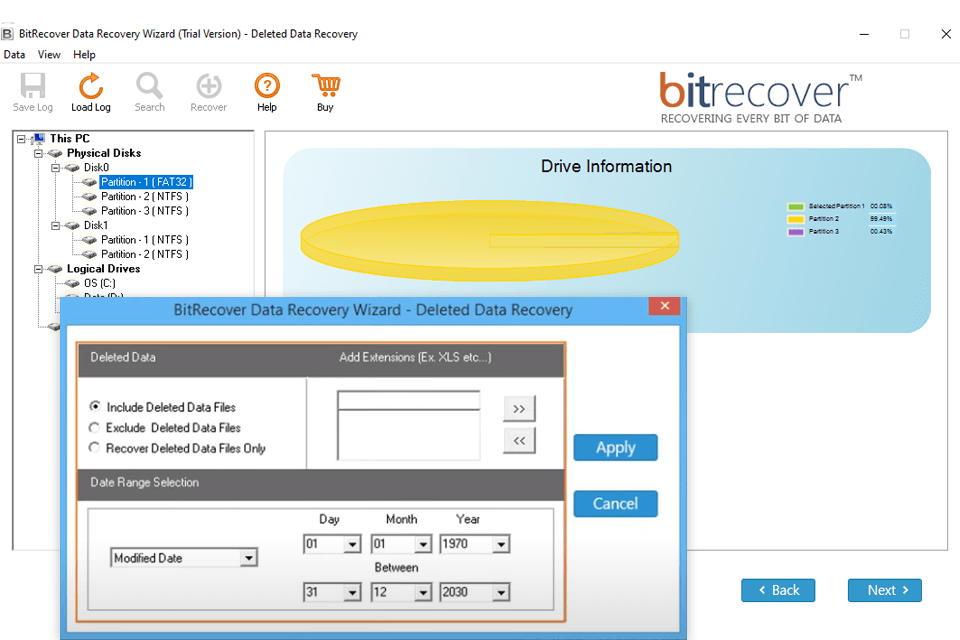Click the Disk1 Partition 2 NTFS drive icon
Screen dimensions: 960x640
(89, 254)
